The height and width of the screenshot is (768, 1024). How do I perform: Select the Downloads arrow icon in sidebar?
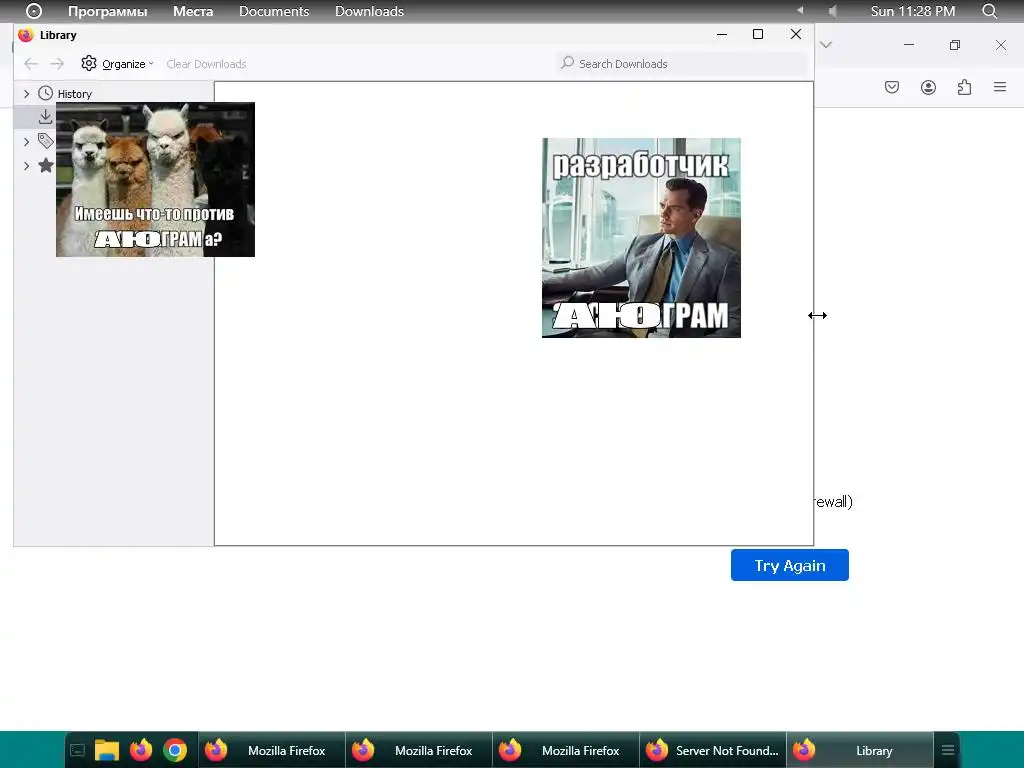click(45, 117)
